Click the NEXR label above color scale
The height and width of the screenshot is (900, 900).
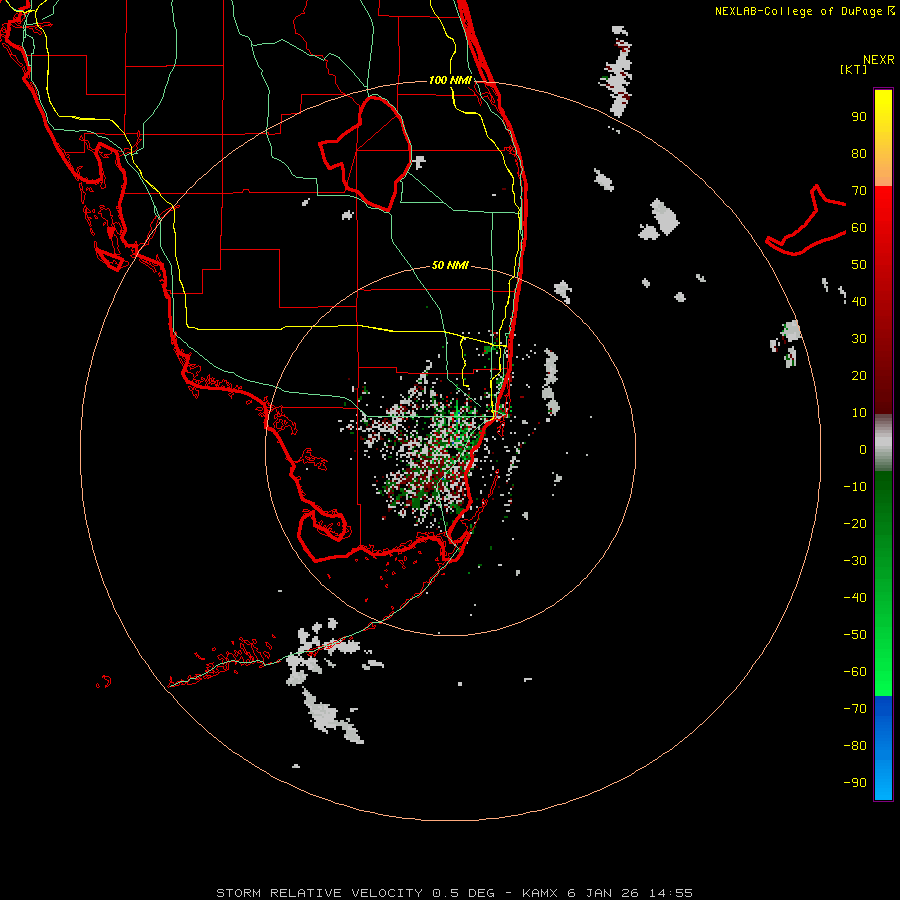tap(879, 60)
